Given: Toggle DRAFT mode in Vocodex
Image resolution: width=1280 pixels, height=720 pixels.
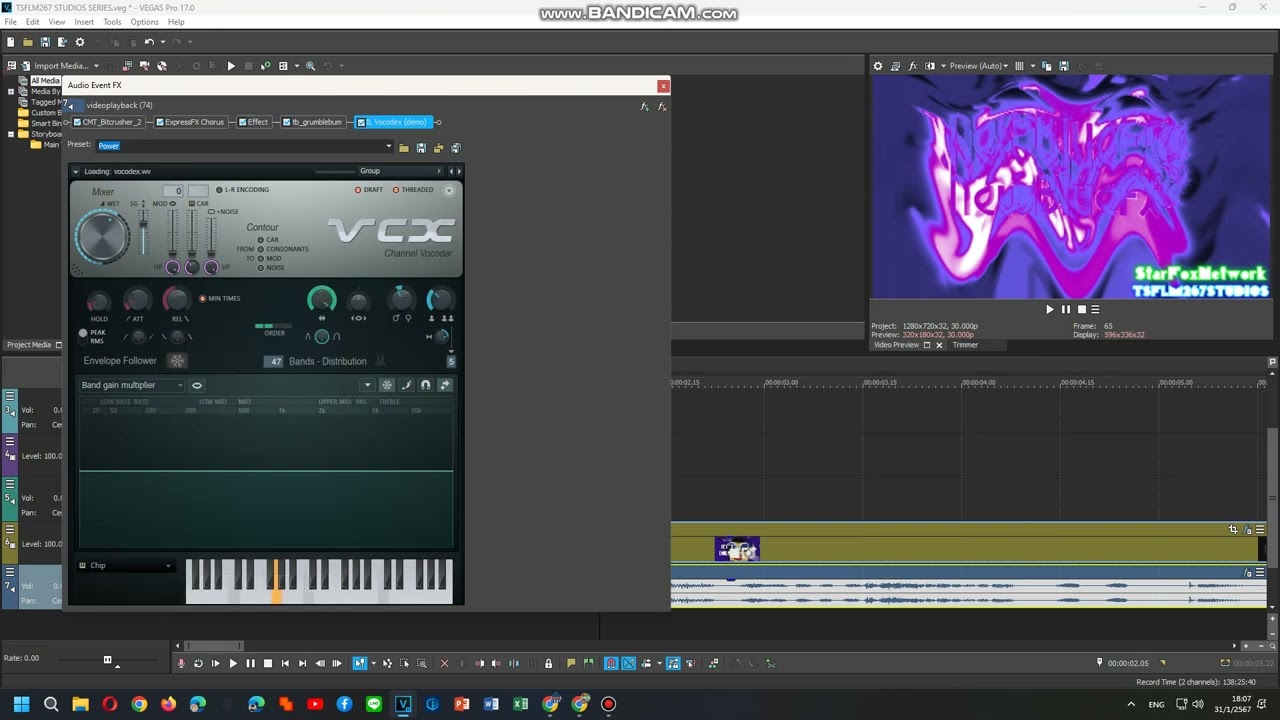Looking at the screenshot, I should (369, 190).
